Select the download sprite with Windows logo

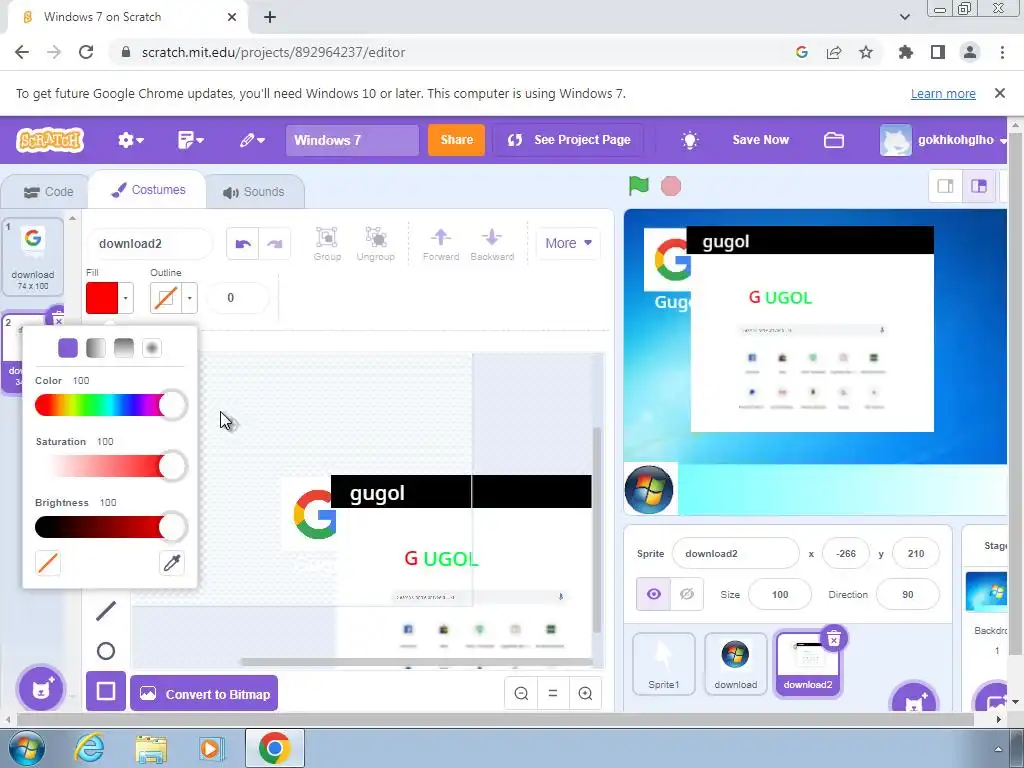[735, 664]
